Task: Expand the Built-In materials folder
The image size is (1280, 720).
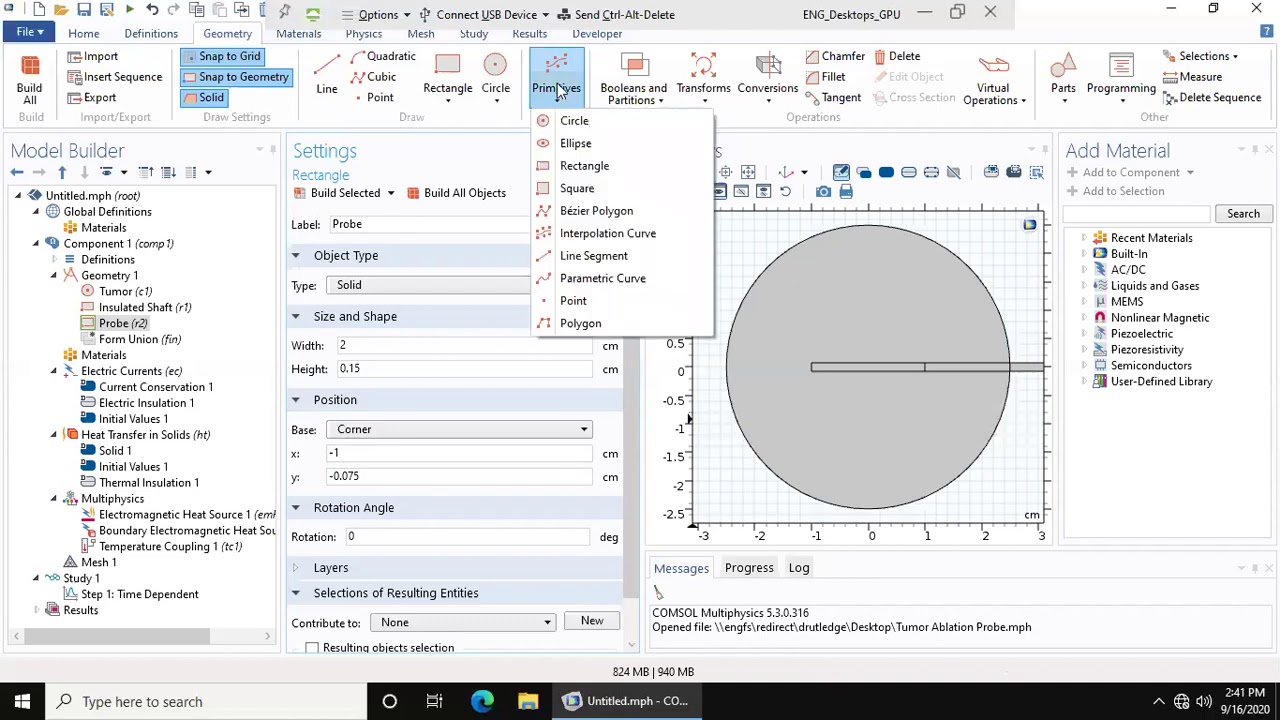Action: [x=1084, y=254]
